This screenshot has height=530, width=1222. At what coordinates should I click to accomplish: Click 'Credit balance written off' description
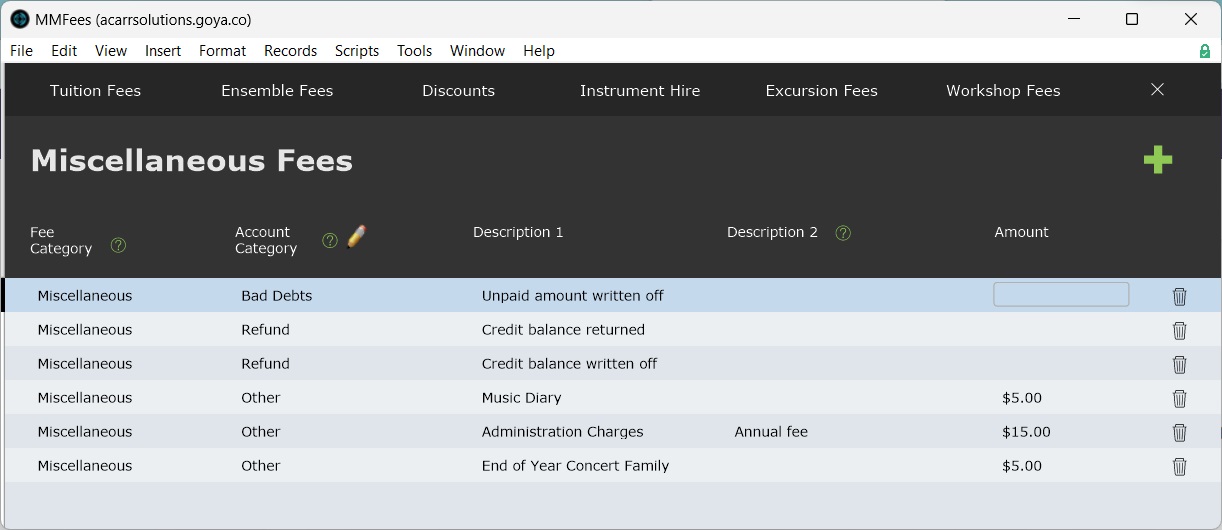tap(569, 364)
